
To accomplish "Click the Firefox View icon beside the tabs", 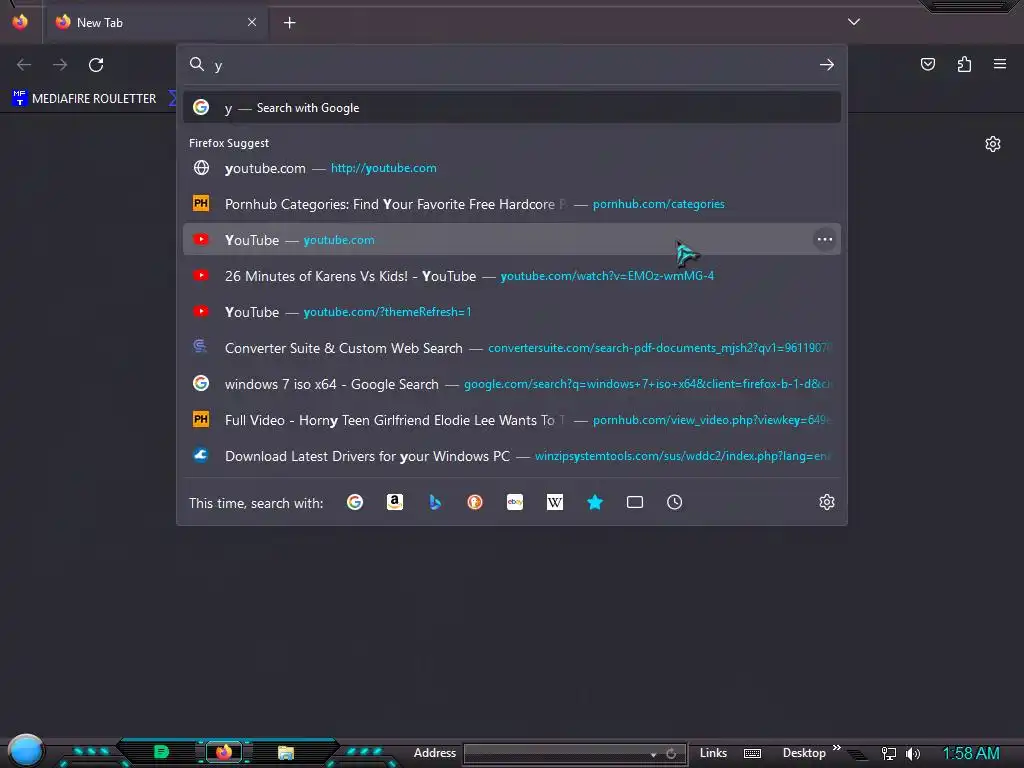I will point(20,22).
